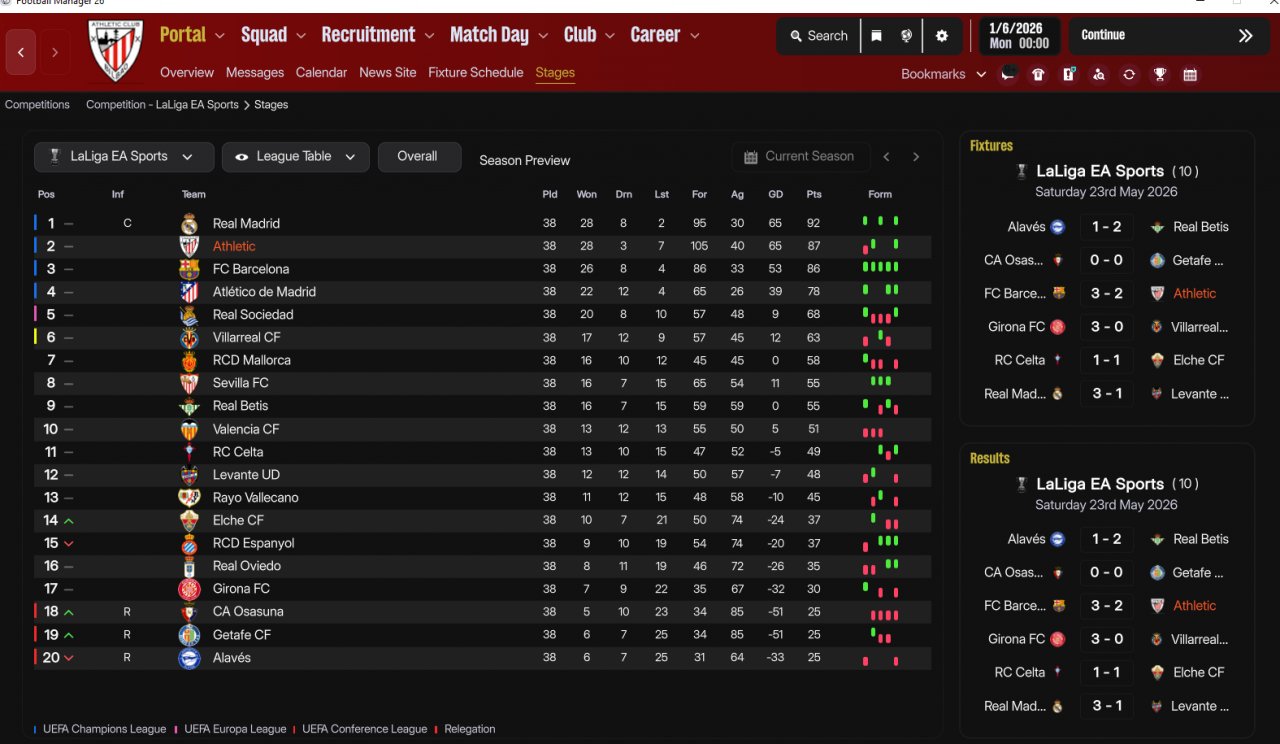Screen dimensions: 1280x744
Task: Expand the Squad menu
Action: 273,35
